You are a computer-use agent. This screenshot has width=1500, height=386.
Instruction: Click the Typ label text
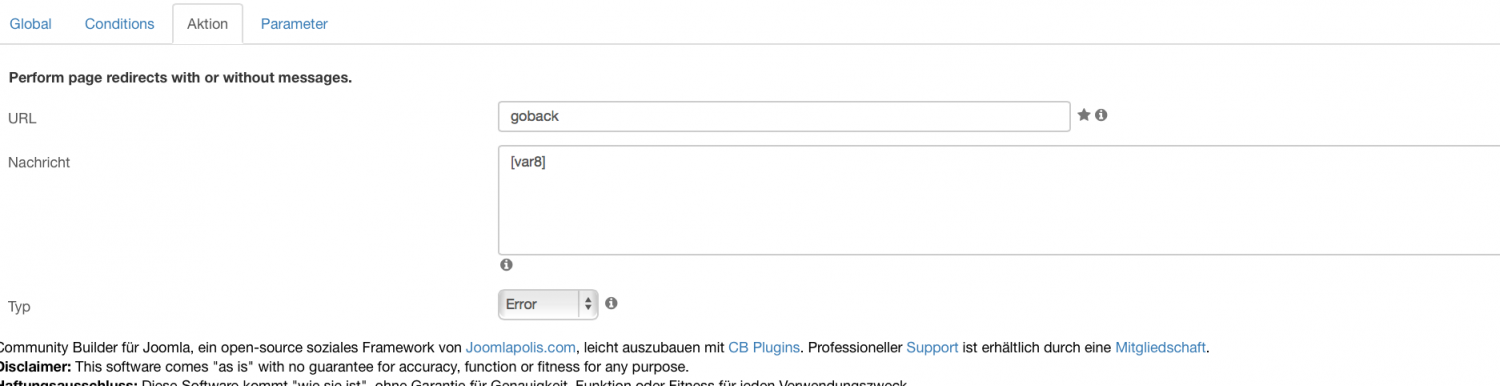[x=18, y=307]
